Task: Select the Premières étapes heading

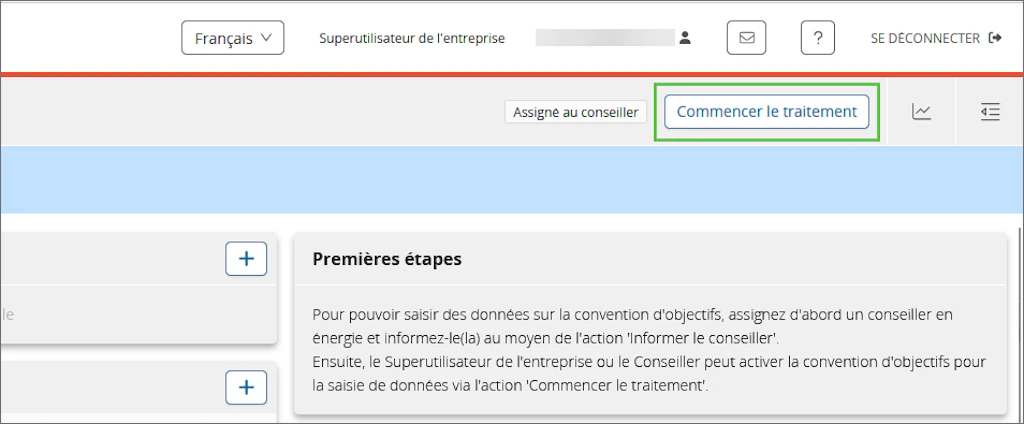Action: click(x=387, y=259)
